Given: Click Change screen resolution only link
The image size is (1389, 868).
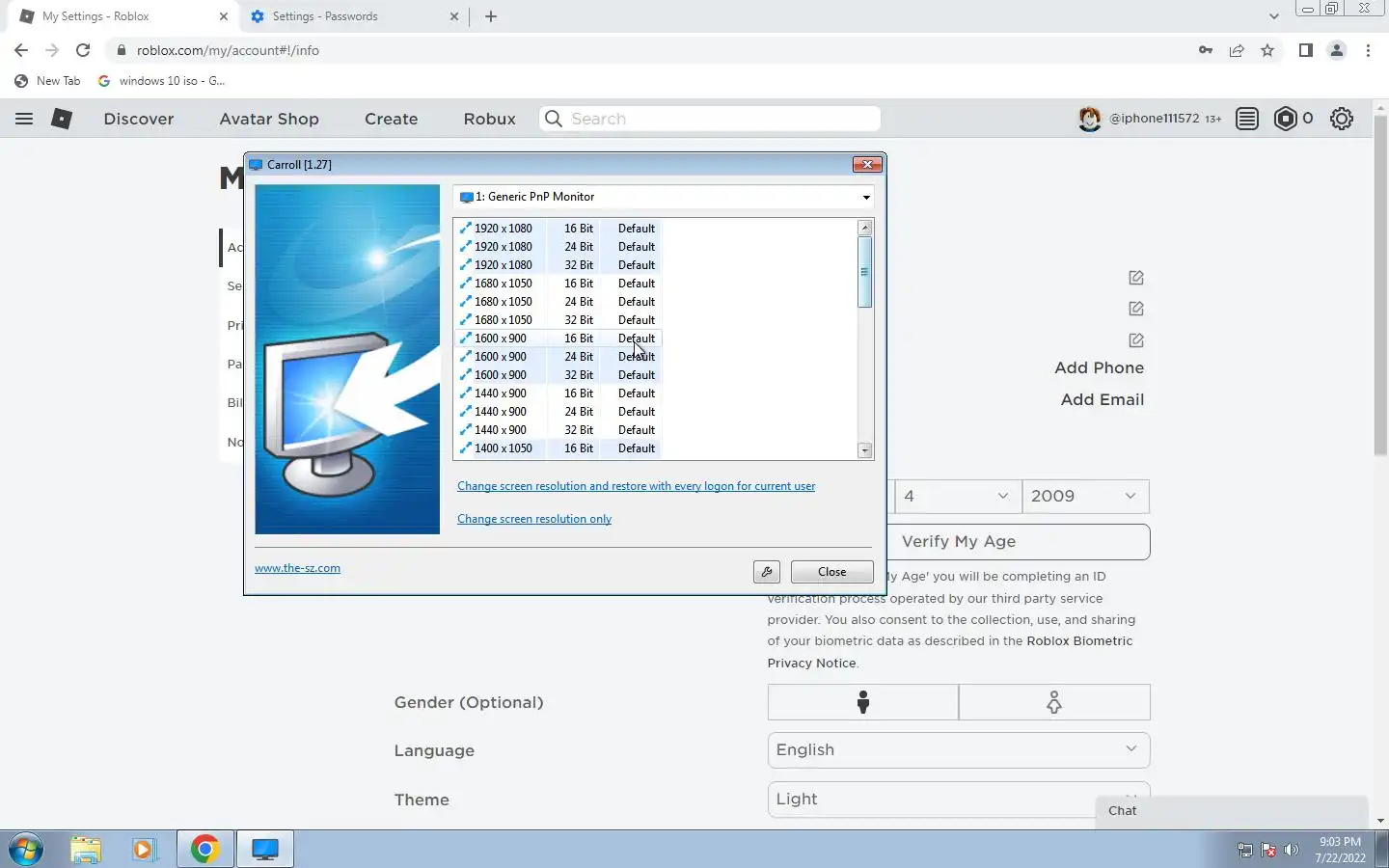Looking at the screenshot, I should click(x=534, y=519).
